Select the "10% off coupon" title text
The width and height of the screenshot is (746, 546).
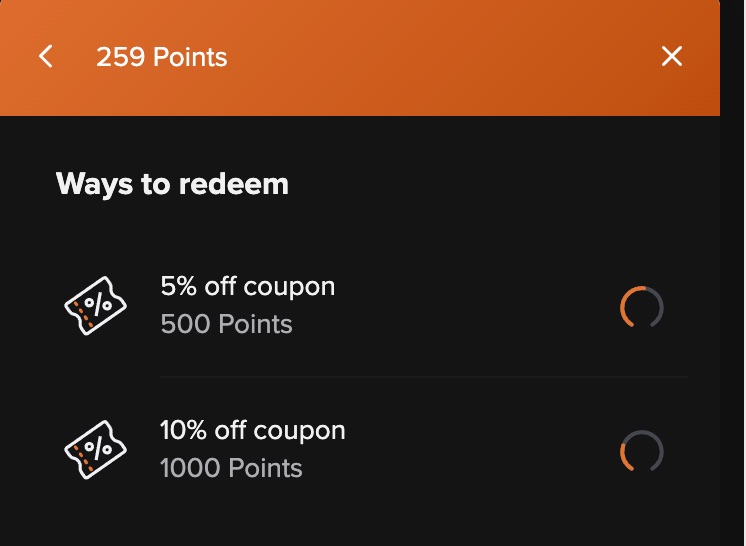[252, 431]
